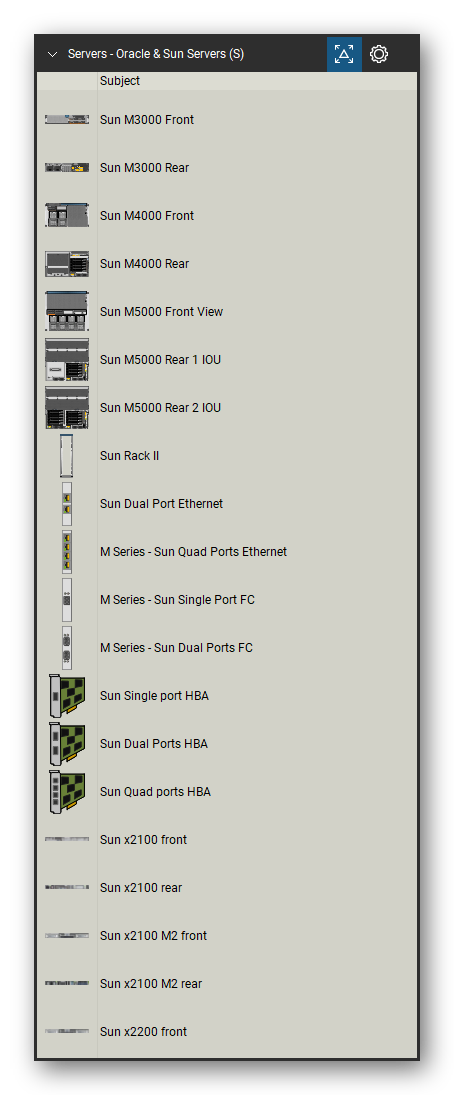Image resolution: width=454 pixels, height=1095 pixels.
Task: Select the Sun M3000 Front shape thumbnail
Action: 67,119
